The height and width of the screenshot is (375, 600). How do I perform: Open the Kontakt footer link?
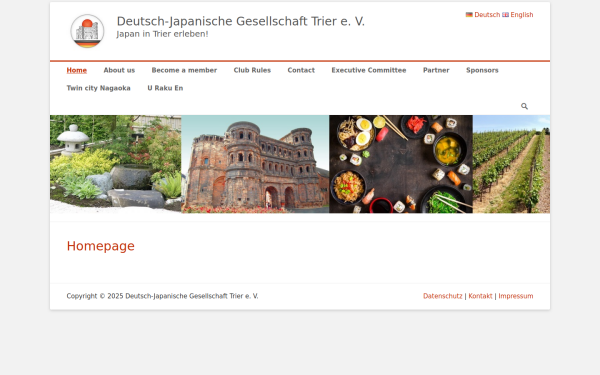[x=480, y=296]
